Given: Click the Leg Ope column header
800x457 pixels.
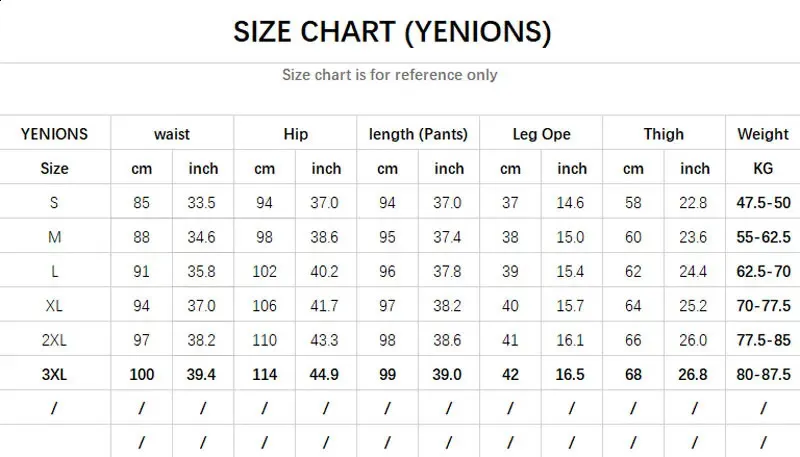Looking at the screenshot, I should point(541,134).
